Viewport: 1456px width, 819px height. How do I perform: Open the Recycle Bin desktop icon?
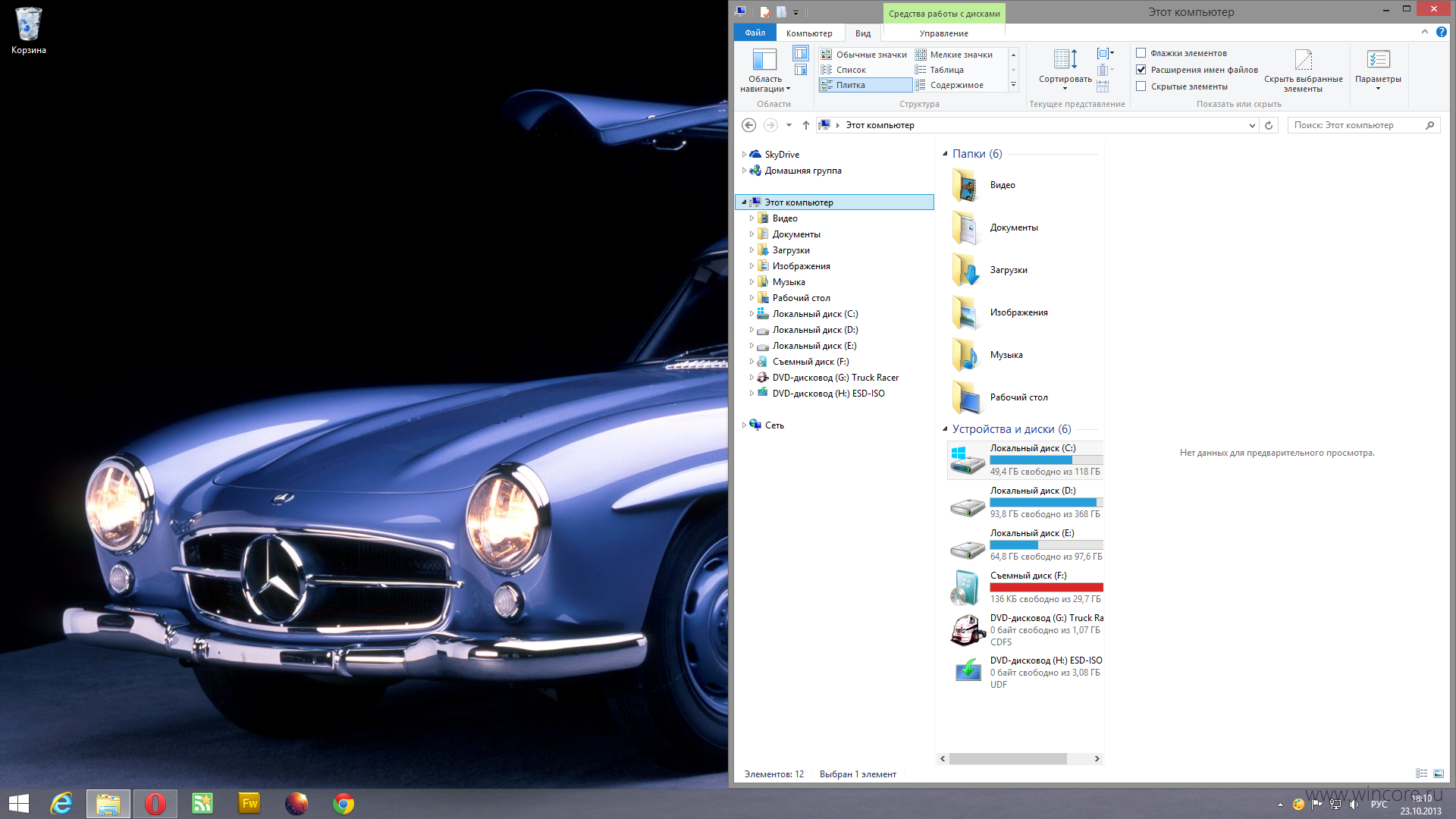pyautogui.click(x=28, y=30)
